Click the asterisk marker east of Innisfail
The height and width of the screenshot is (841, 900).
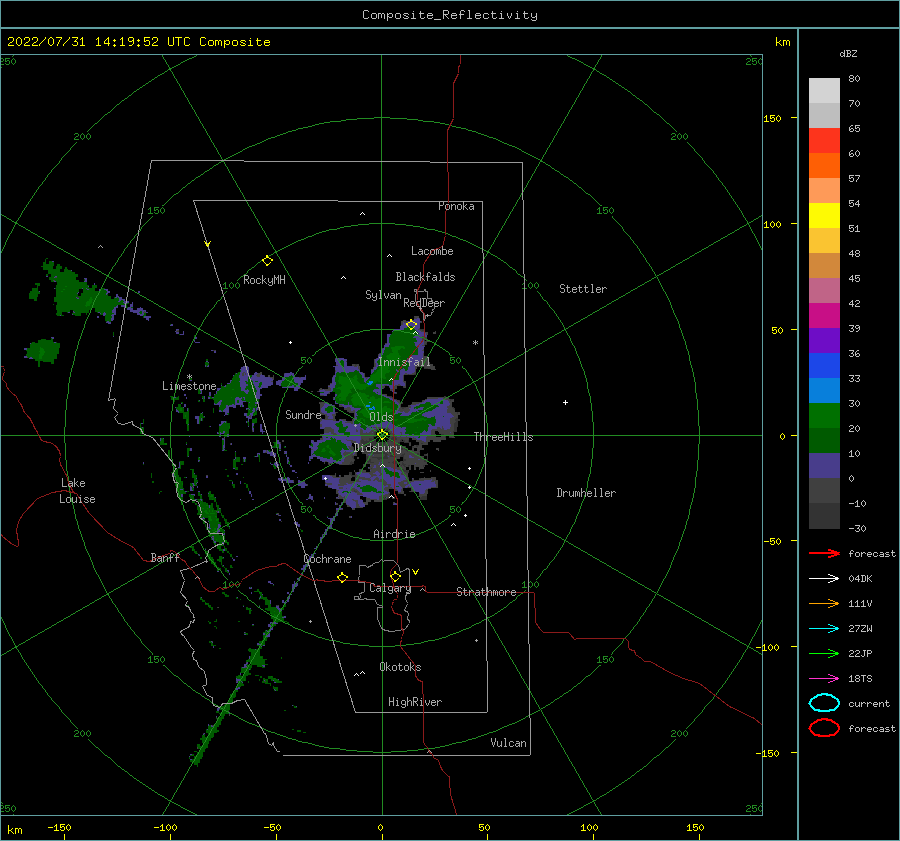point(475,343)
